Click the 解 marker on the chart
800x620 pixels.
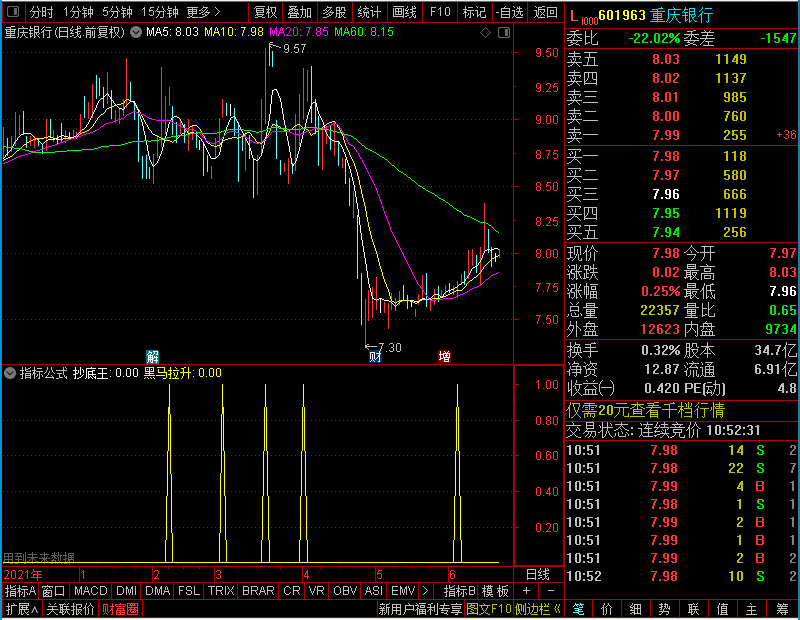coord(152,356)
